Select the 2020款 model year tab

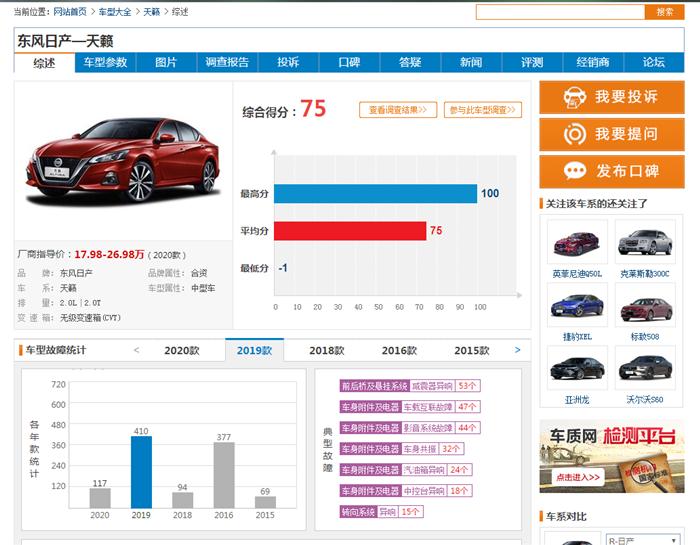click(182, 351)
